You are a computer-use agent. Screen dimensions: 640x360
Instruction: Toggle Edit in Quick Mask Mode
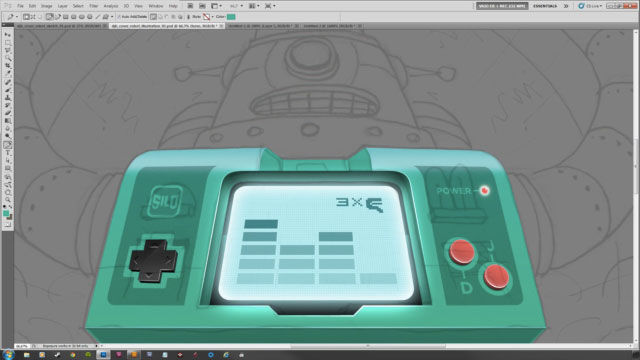pos(8,224)
